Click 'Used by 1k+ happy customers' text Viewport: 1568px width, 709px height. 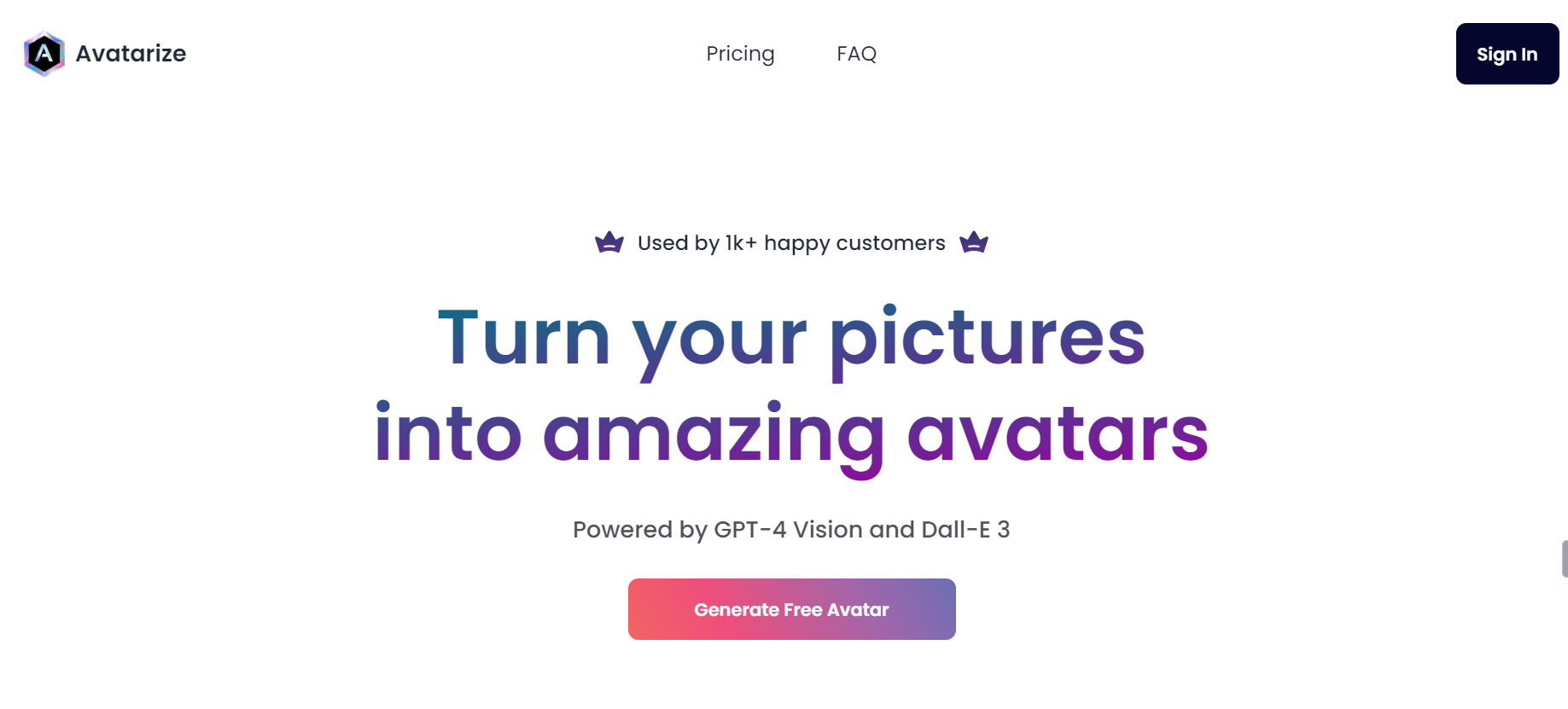[x=790, y=242]
